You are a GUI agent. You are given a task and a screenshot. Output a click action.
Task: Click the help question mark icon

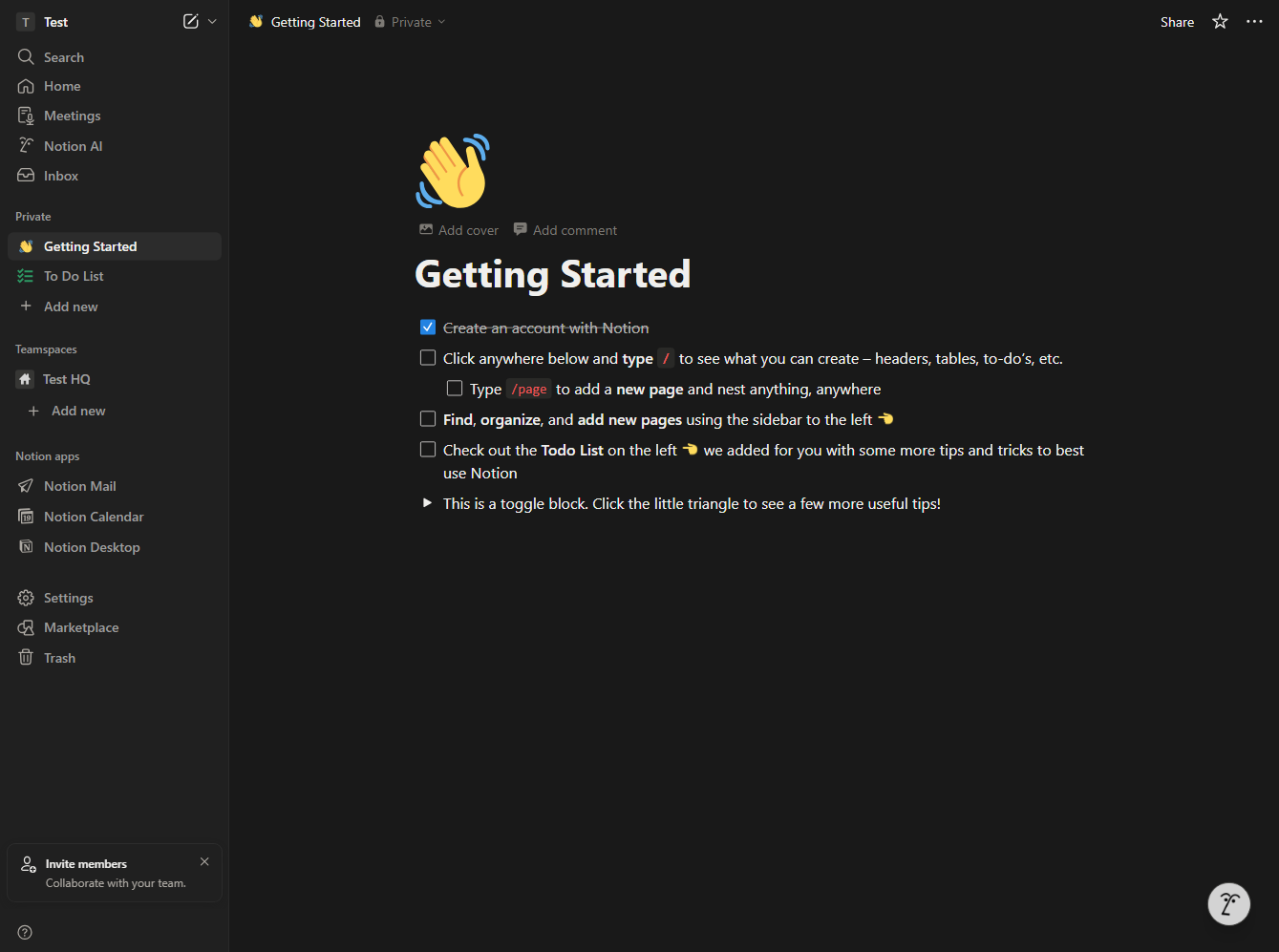pos(25,932)
